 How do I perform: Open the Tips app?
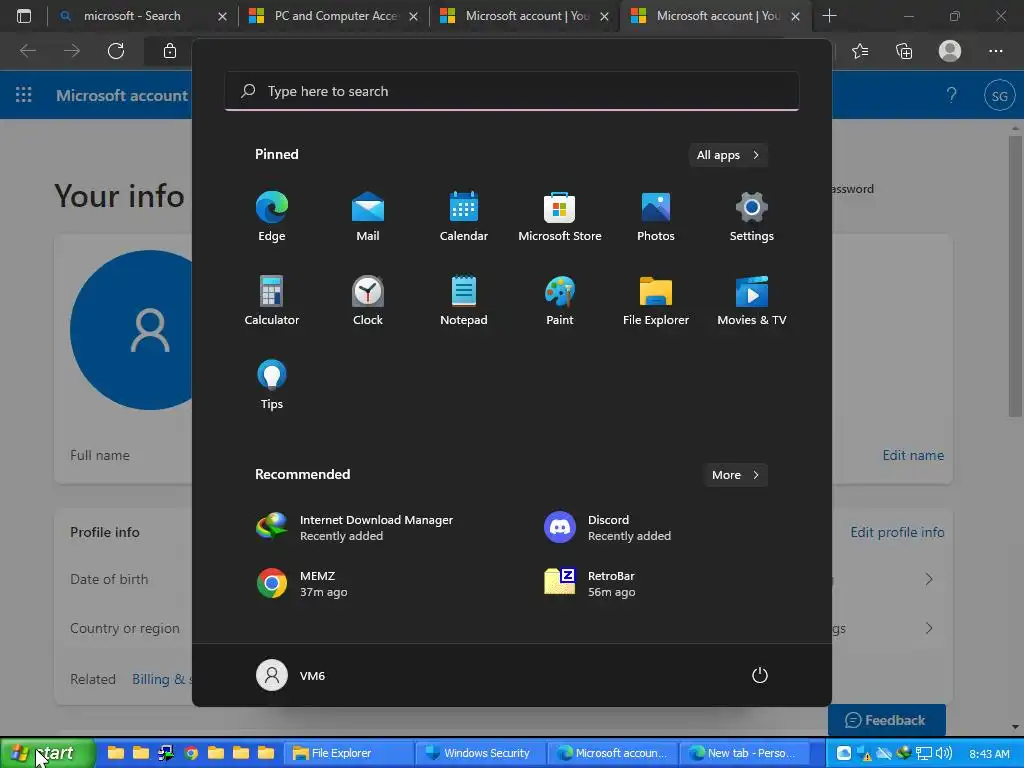272,385
